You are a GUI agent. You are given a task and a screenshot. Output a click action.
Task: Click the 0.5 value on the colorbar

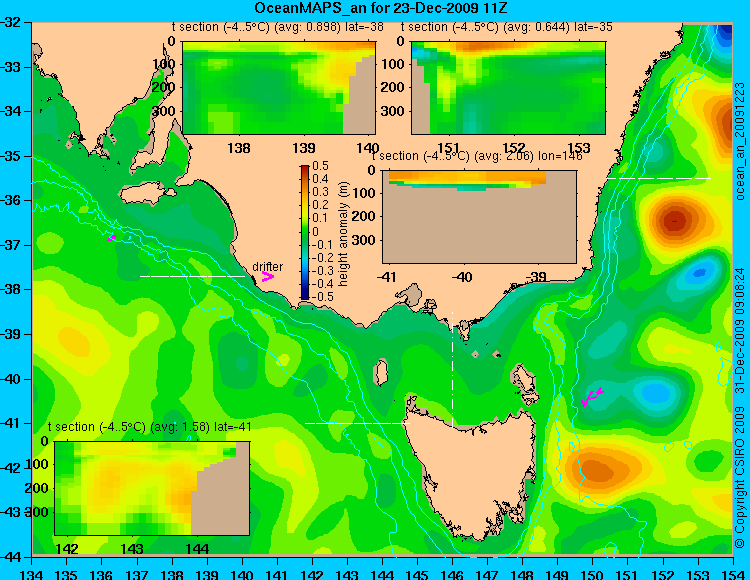coord(320,166)
